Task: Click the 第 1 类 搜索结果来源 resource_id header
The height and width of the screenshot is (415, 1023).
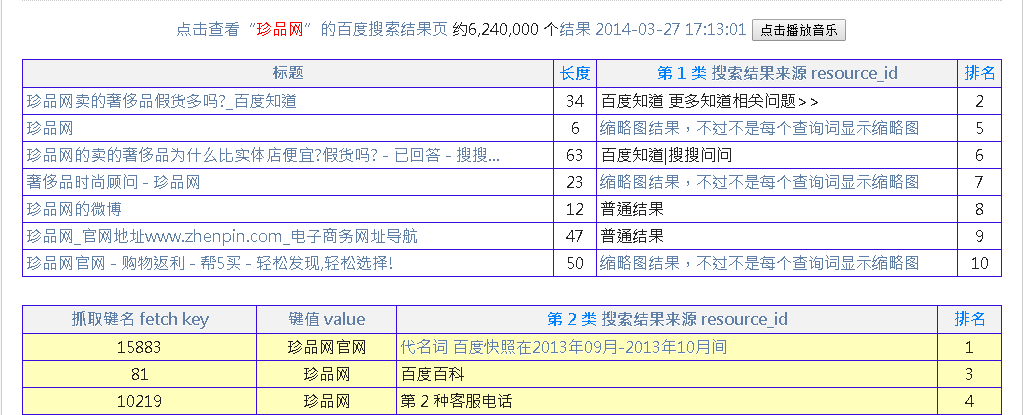Action: point(777,73)
